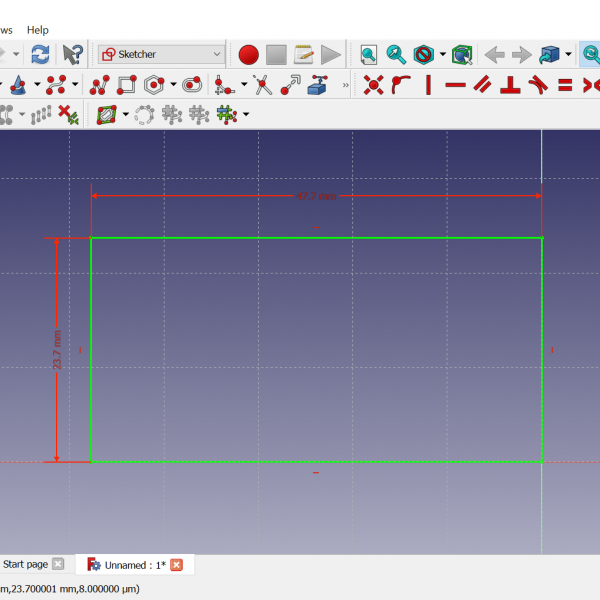
Task: Apply the Perpendicular constraint
Action: 510,85
